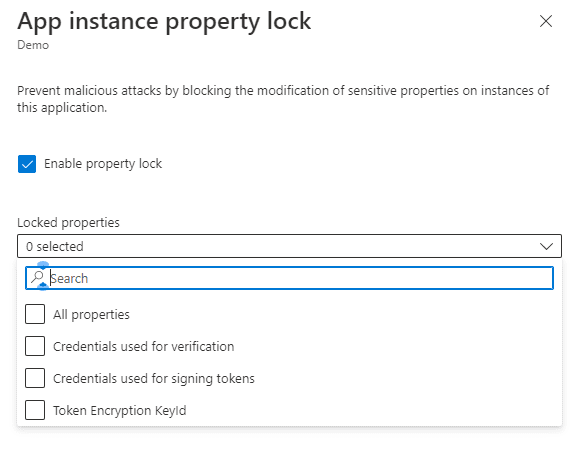Select the 'All properties' option label
This screenshot has width=579, height=471.
click(91, 314)
